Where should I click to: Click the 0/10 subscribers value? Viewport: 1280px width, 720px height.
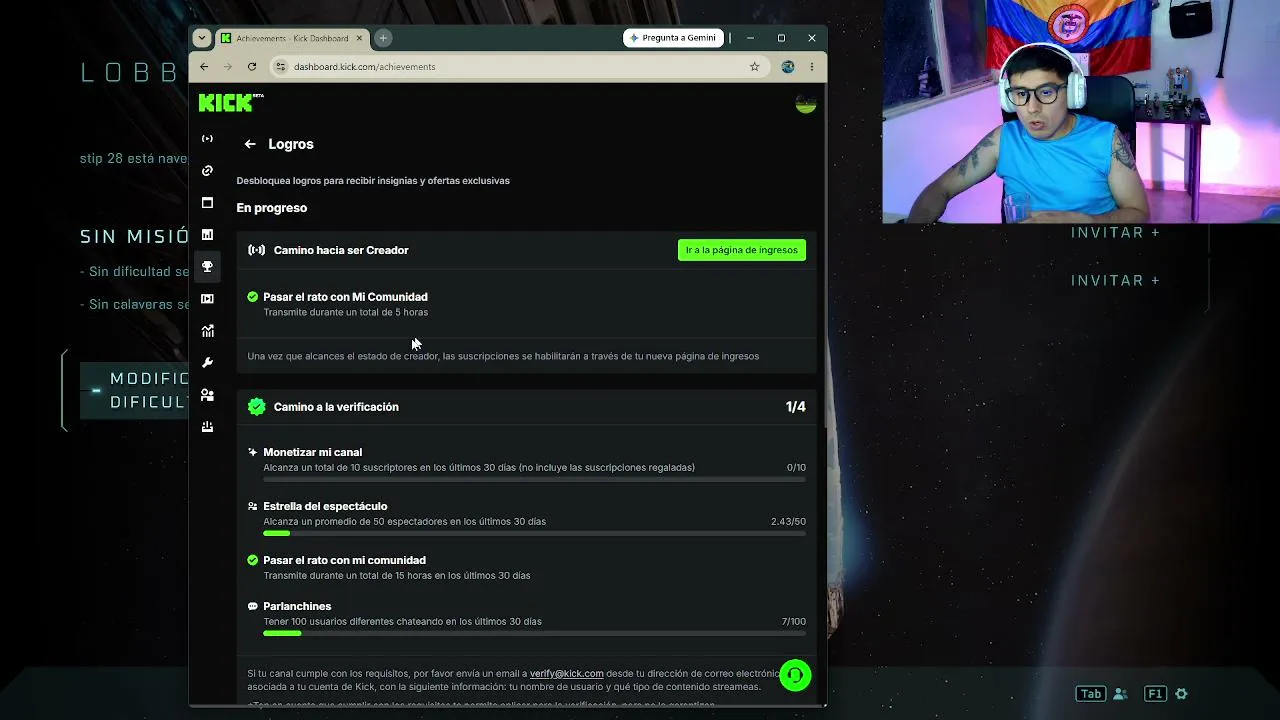(x=796, y=468)
